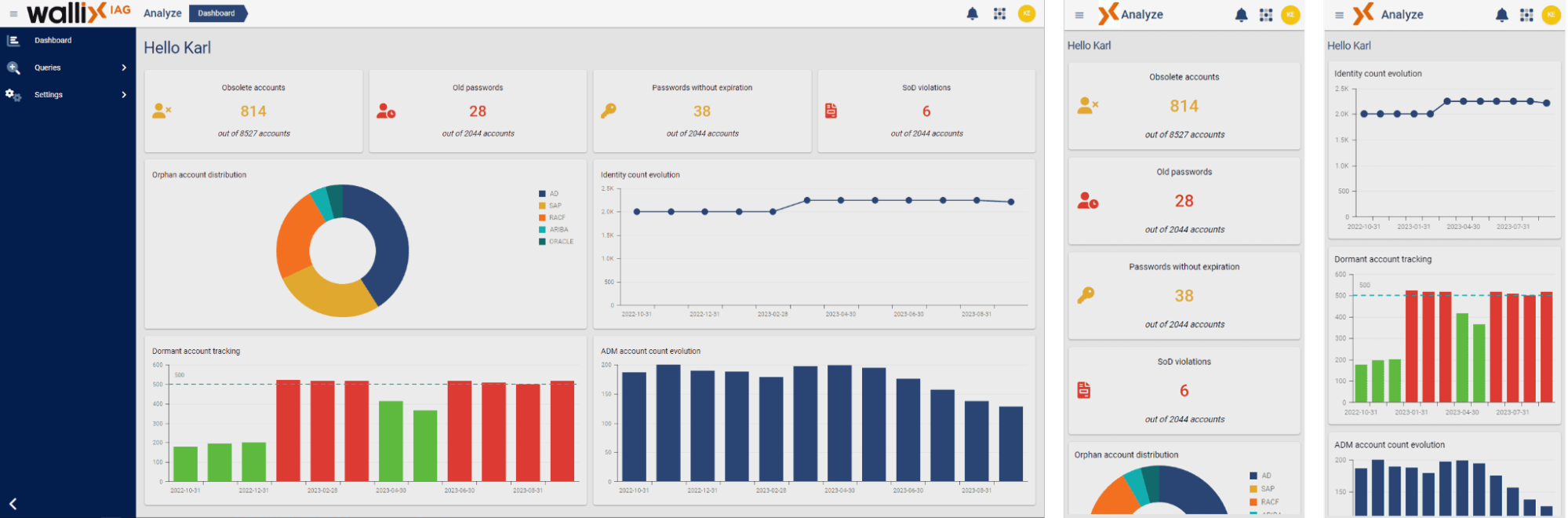Image resolution: width=1568 pixels, height=518 pixels.
Task: Toggle ARIBA series in desktop donut legend
Action: pos(553,230)
